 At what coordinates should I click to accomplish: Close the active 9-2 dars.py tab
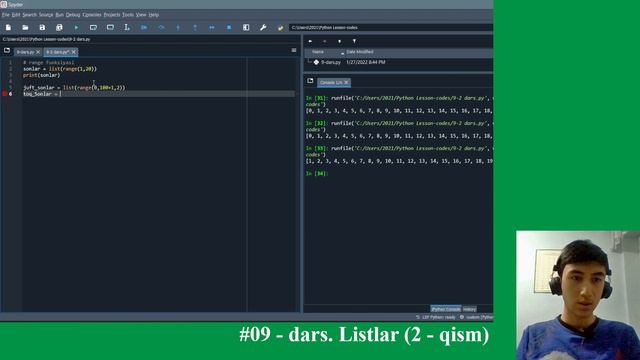[x=74, y=52]
